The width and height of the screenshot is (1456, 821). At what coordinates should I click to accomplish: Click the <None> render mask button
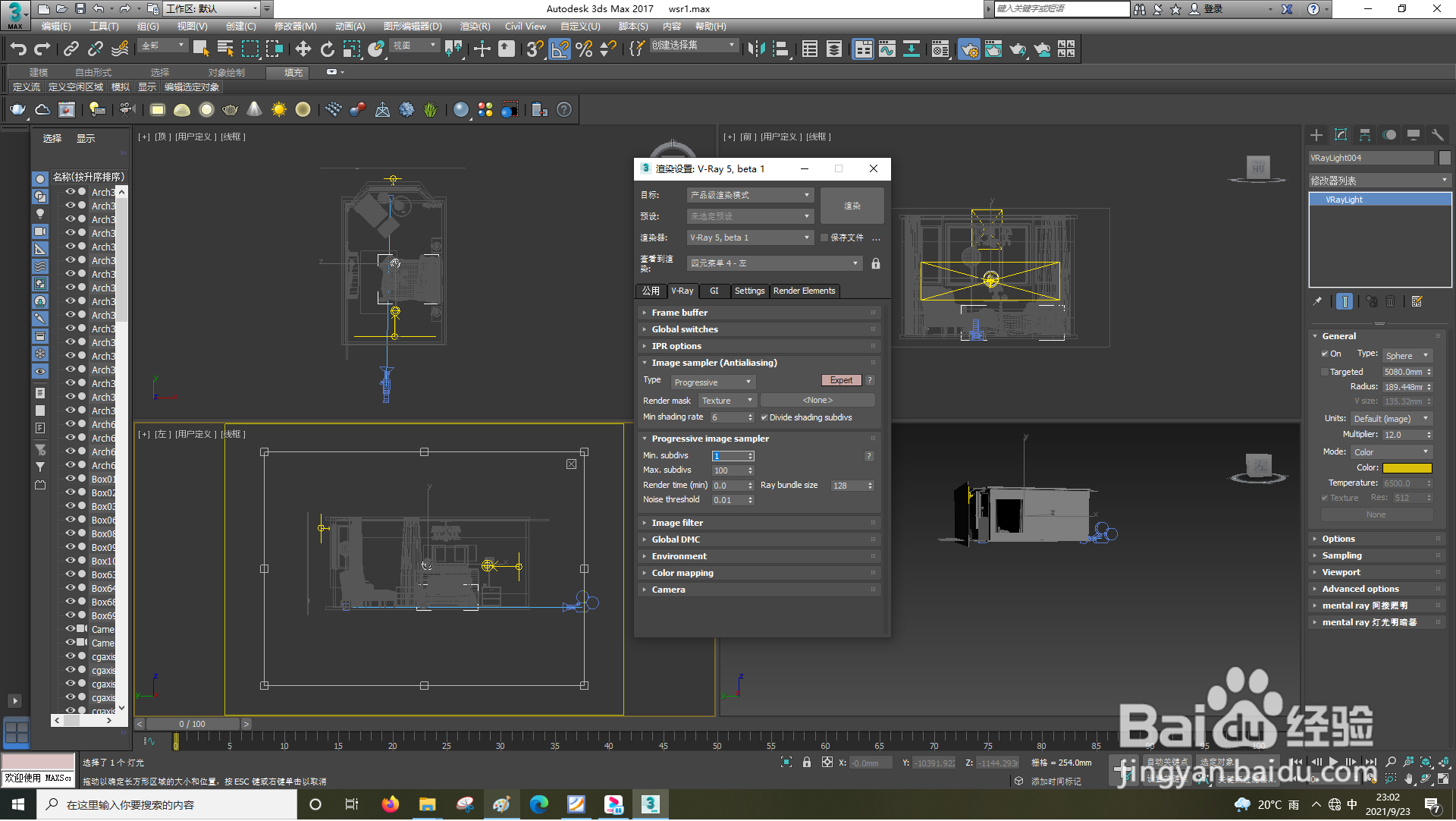pyautogui.click(x=817, y=401)
